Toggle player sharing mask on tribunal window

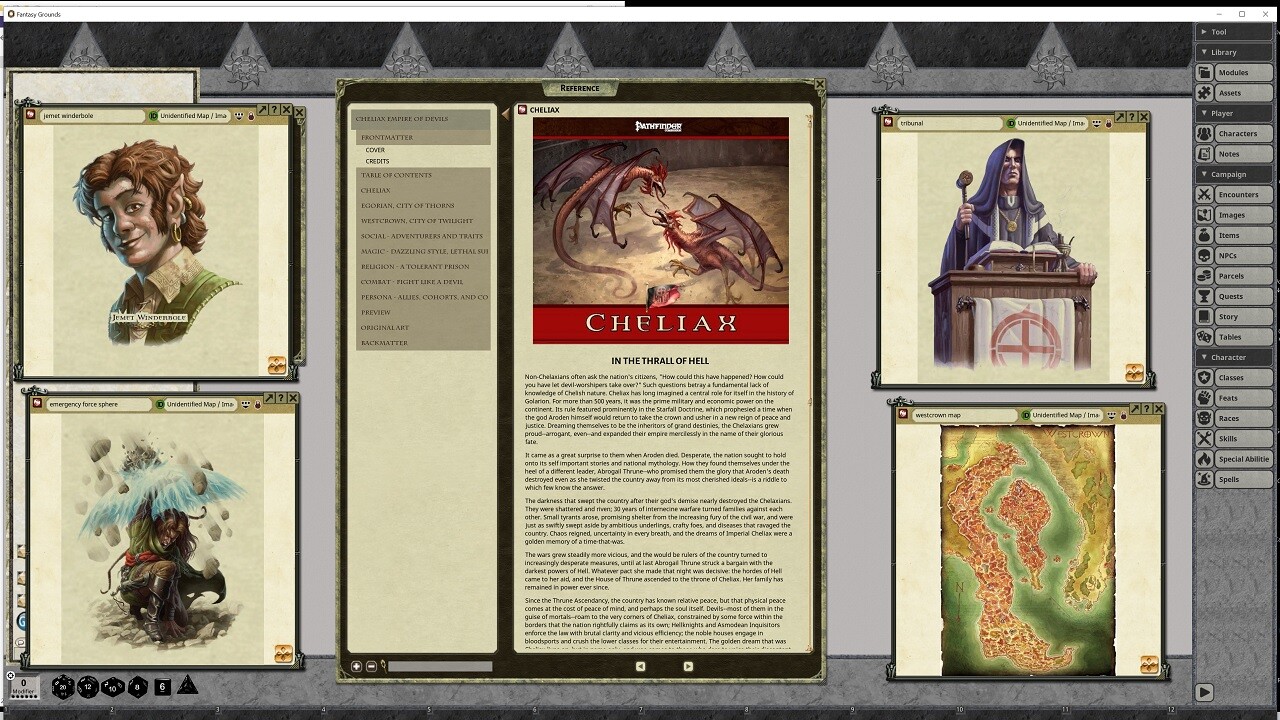[1096, 123]
